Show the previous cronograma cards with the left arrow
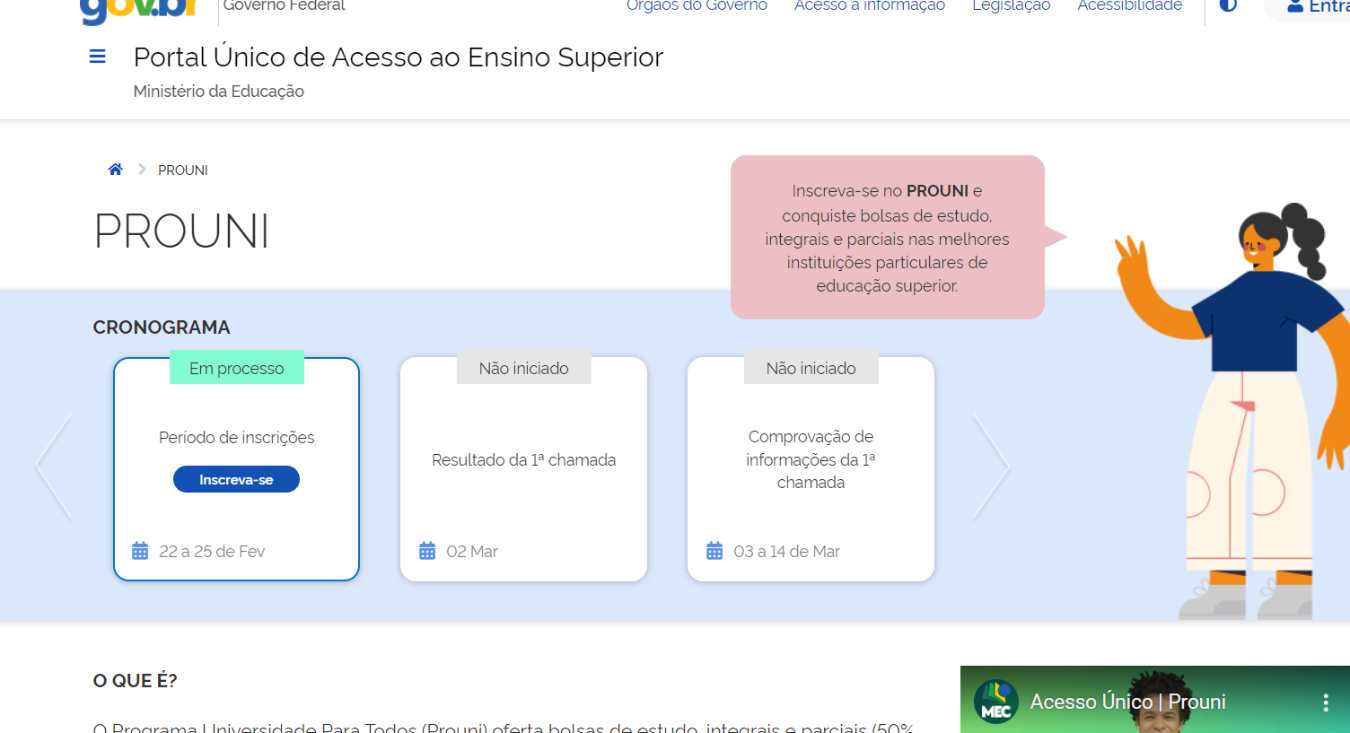 click(54, 467)
